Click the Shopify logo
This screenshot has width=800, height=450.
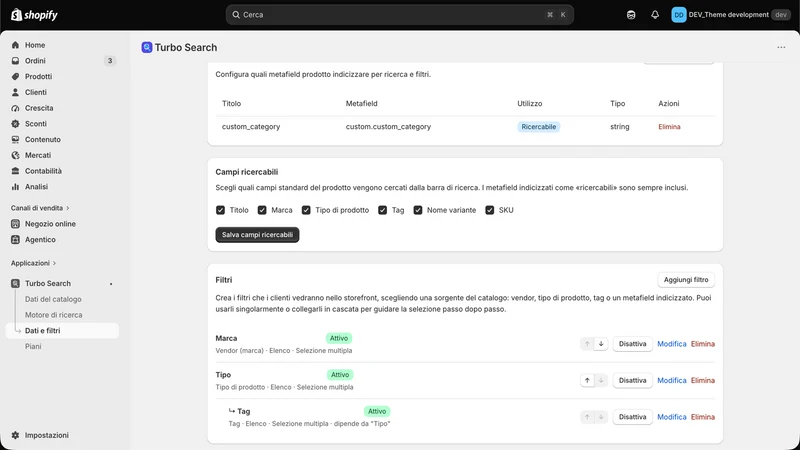34,15
